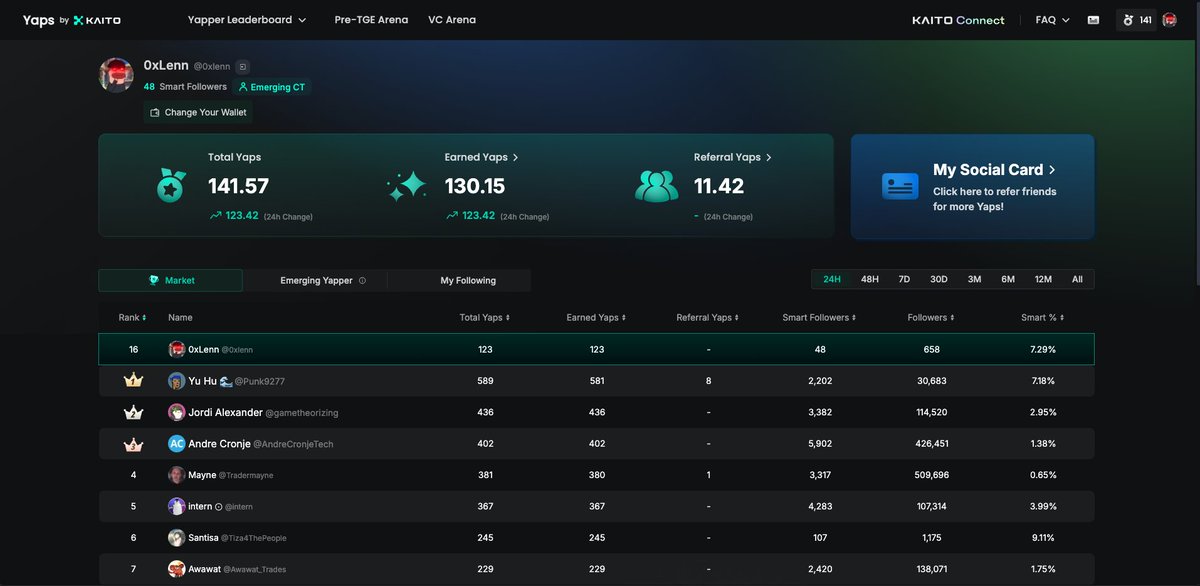Click Mayne's avatar in row 4

177,475
